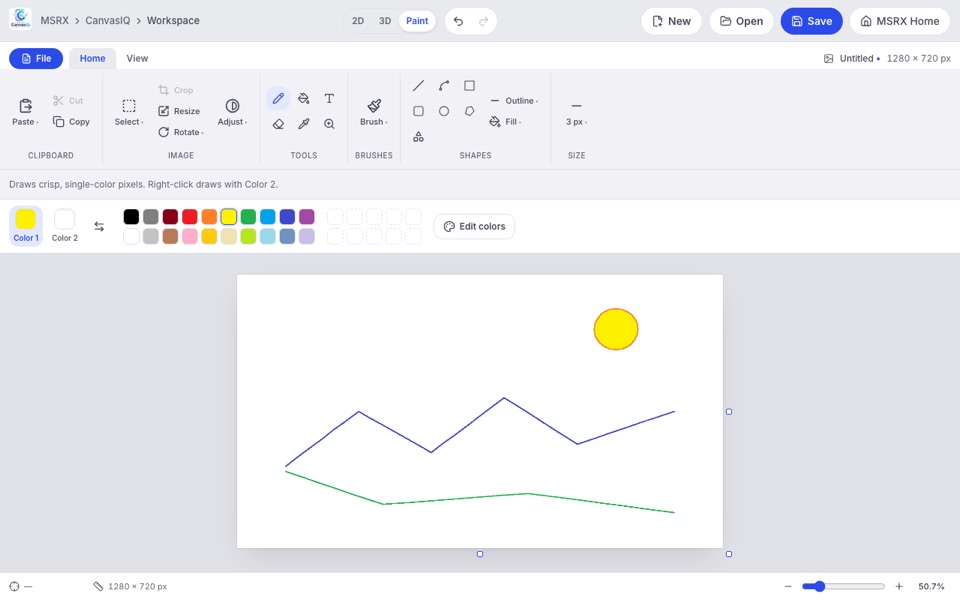Choose the Ellipse shape
Screen dimensions: 960x600
[444, 111]
